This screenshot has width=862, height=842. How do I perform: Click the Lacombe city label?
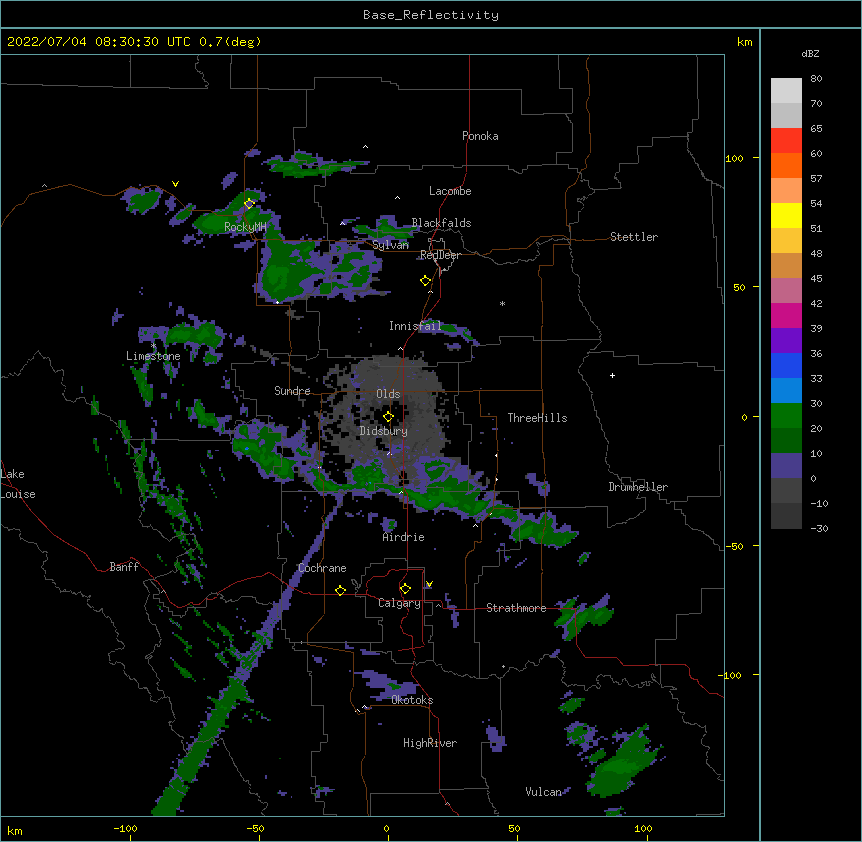pos(450,191)
